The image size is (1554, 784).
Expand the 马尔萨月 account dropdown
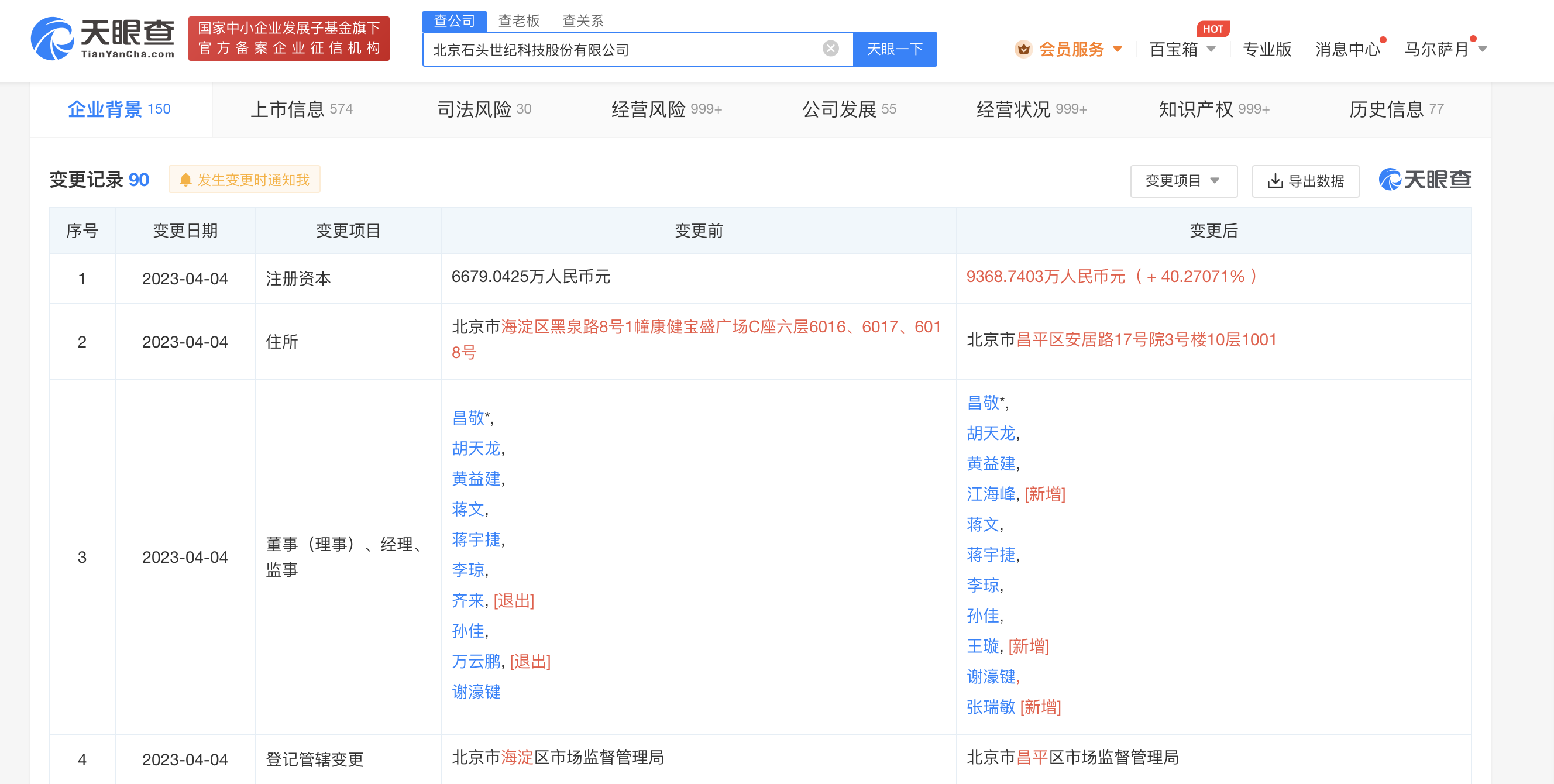pos(1439,50)
